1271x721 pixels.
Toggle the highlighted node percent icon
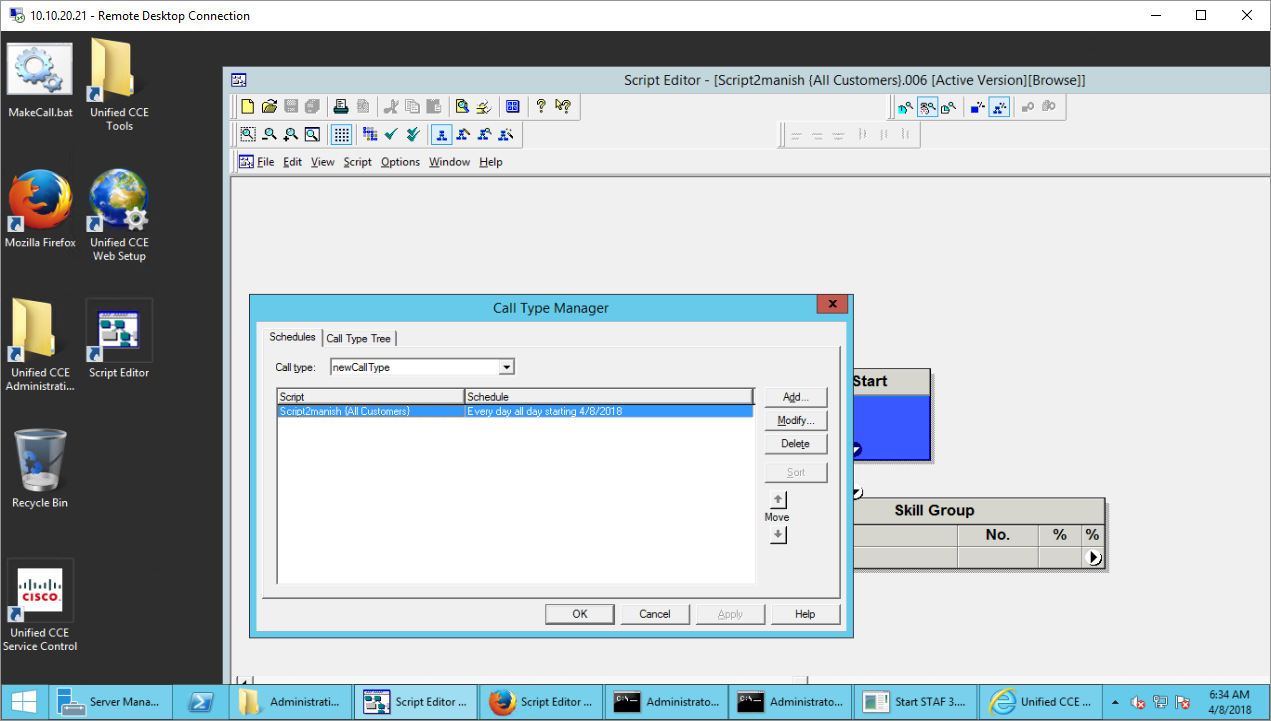(999, 107)
